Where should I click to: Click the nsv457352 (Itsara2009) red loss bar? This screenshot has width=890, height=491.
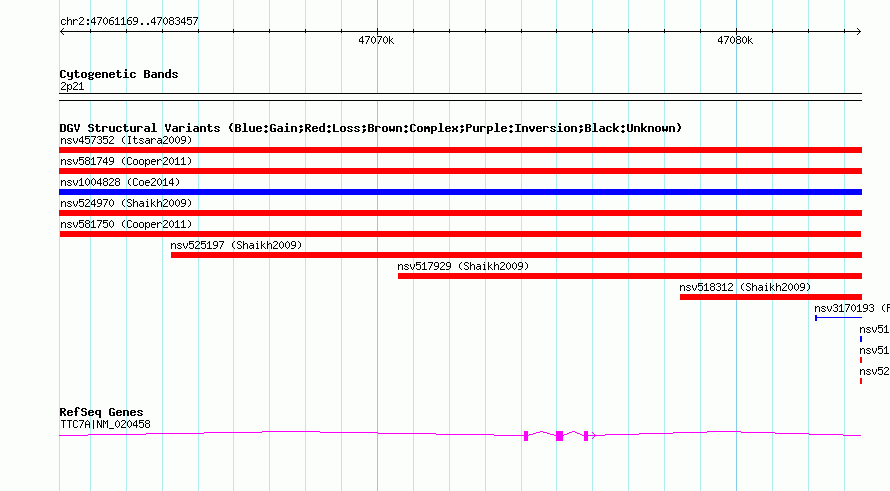(460, 150)
